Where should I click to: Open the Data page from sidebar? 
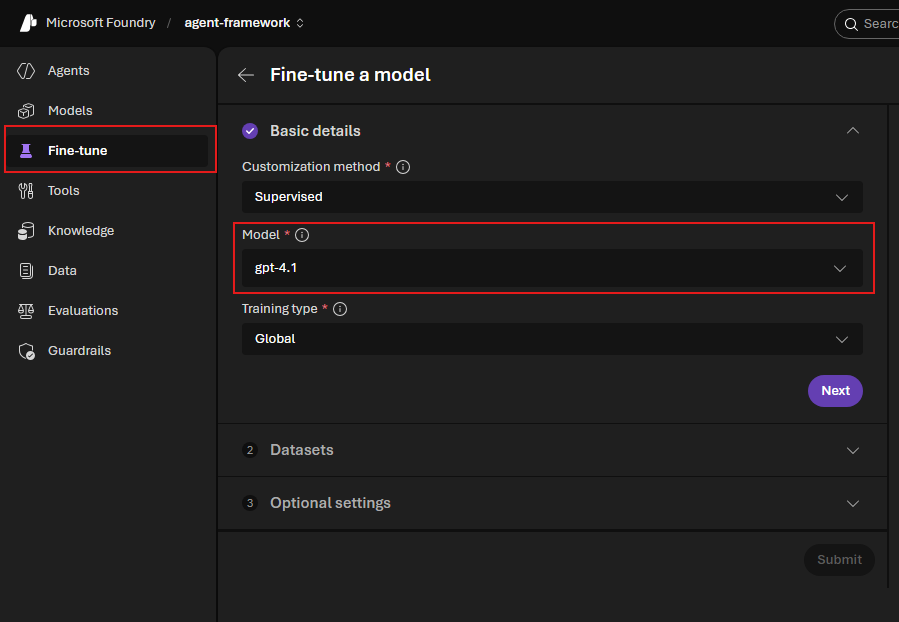[x=62, y=271]
